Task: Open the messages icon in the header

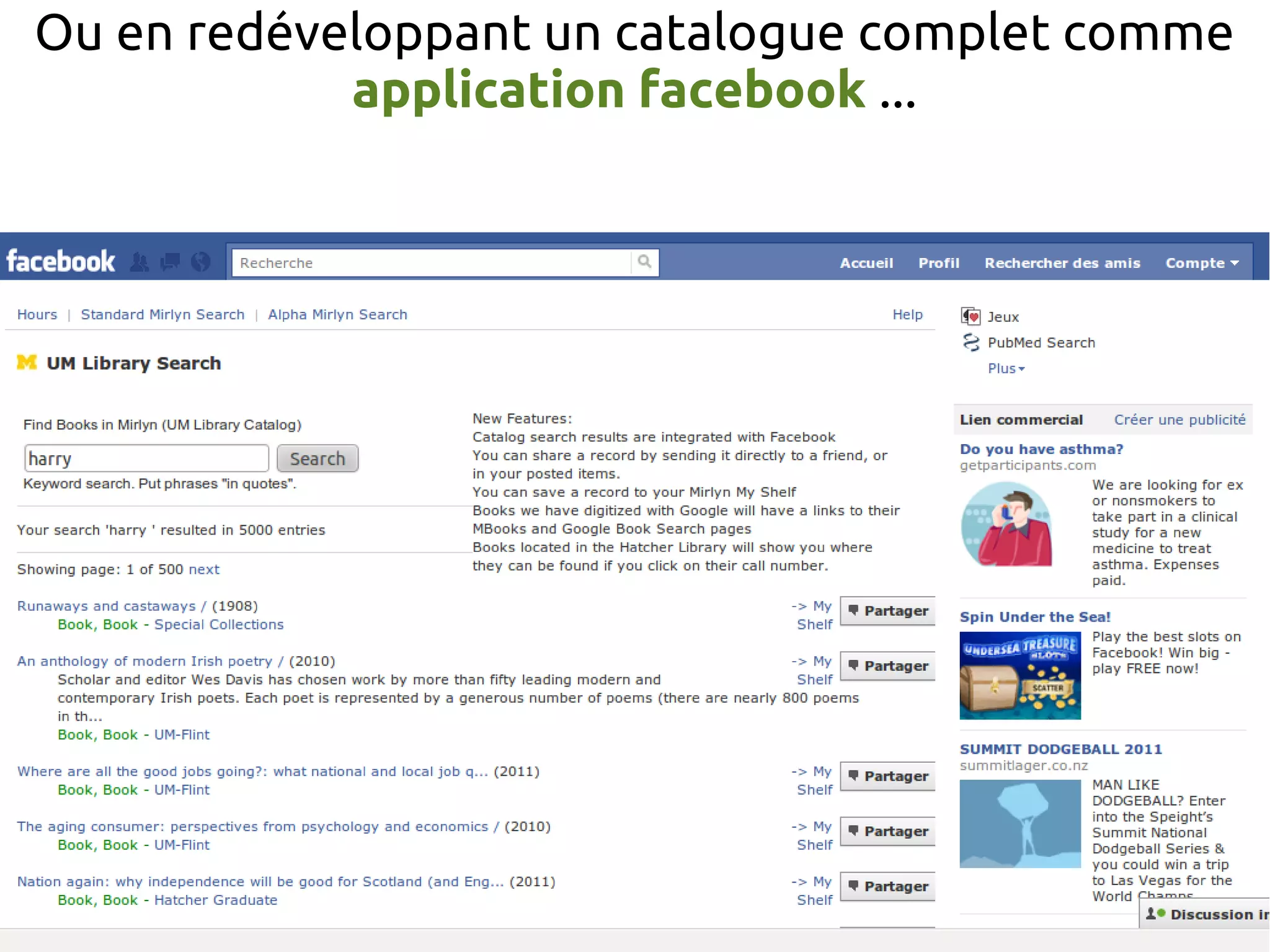Action: (x=171, y=262)
